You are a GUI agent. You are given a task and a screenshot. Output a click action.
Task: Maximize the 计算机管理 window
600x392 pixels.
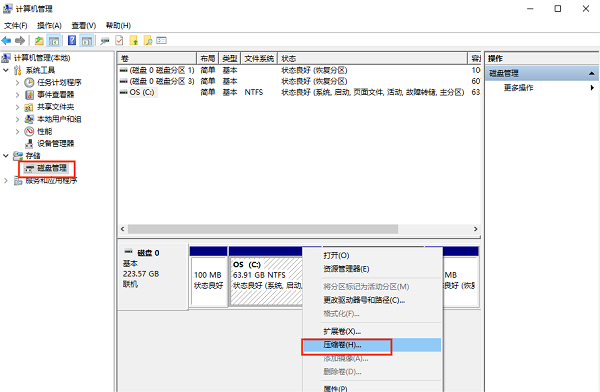558,8
